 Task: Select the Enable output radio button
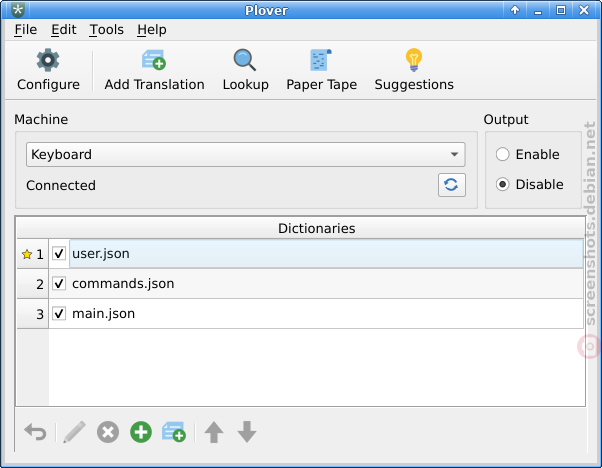pyautogui.click(x=502, y=154)
